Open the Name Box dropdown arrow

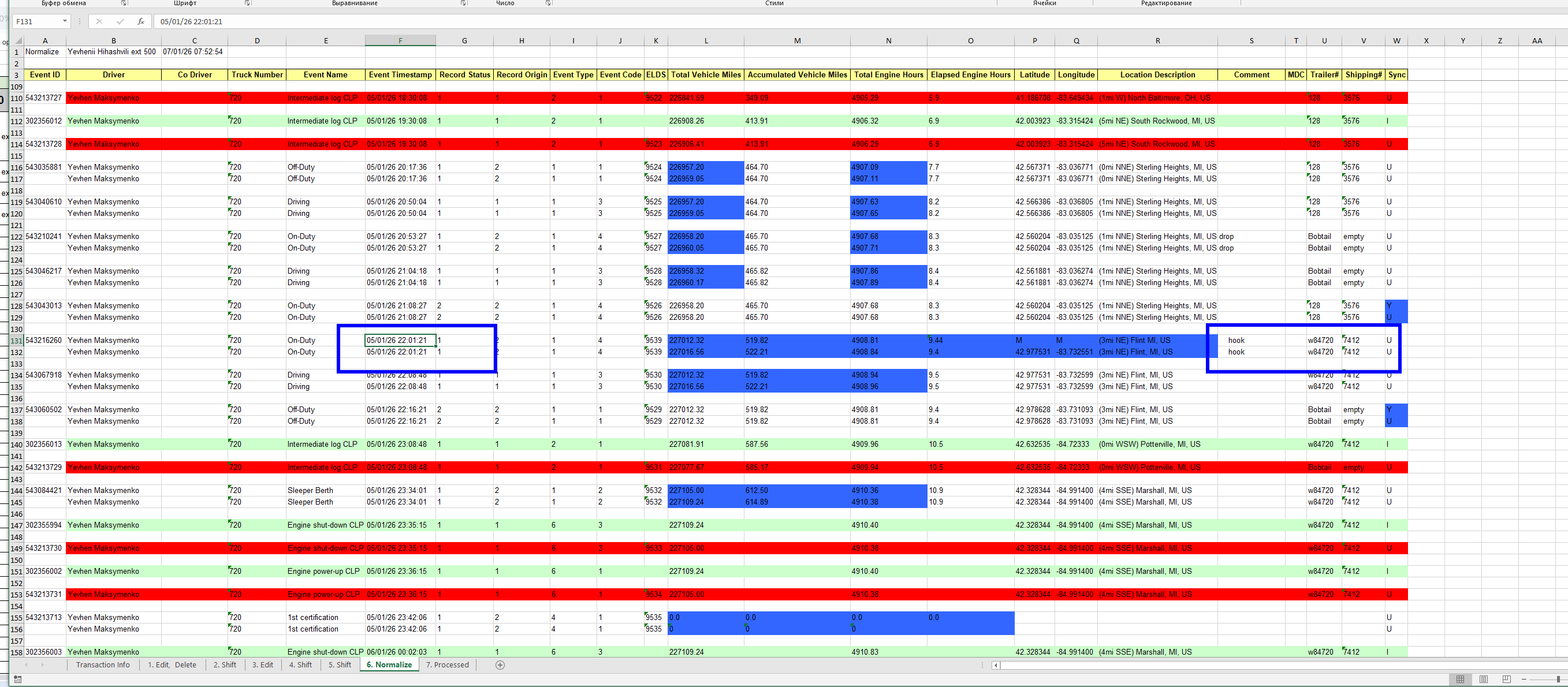tap(65, 21)
